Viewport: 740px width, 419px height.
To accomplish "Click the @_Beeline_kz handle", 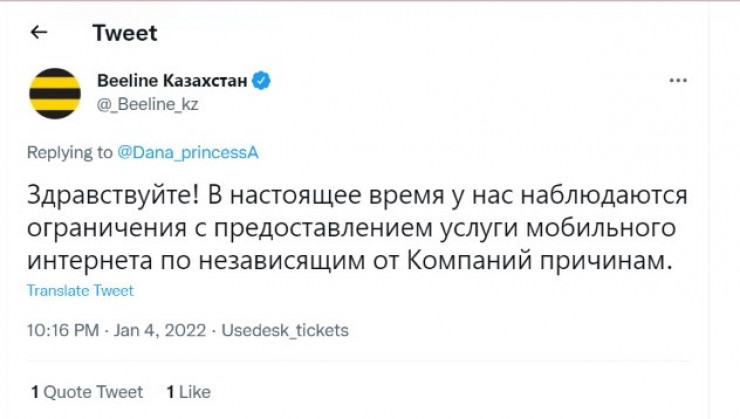I will (147, 102).
